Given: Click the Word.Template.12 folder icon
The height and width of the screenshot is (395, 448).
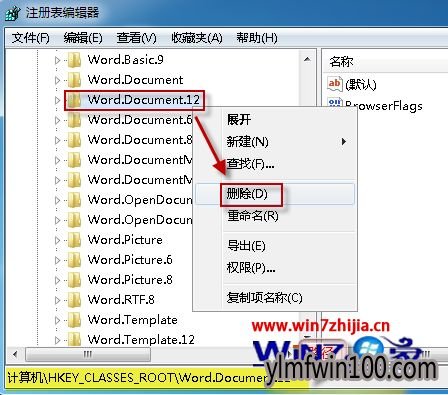Looking at the screenshot, I should [x=74, y=340].
